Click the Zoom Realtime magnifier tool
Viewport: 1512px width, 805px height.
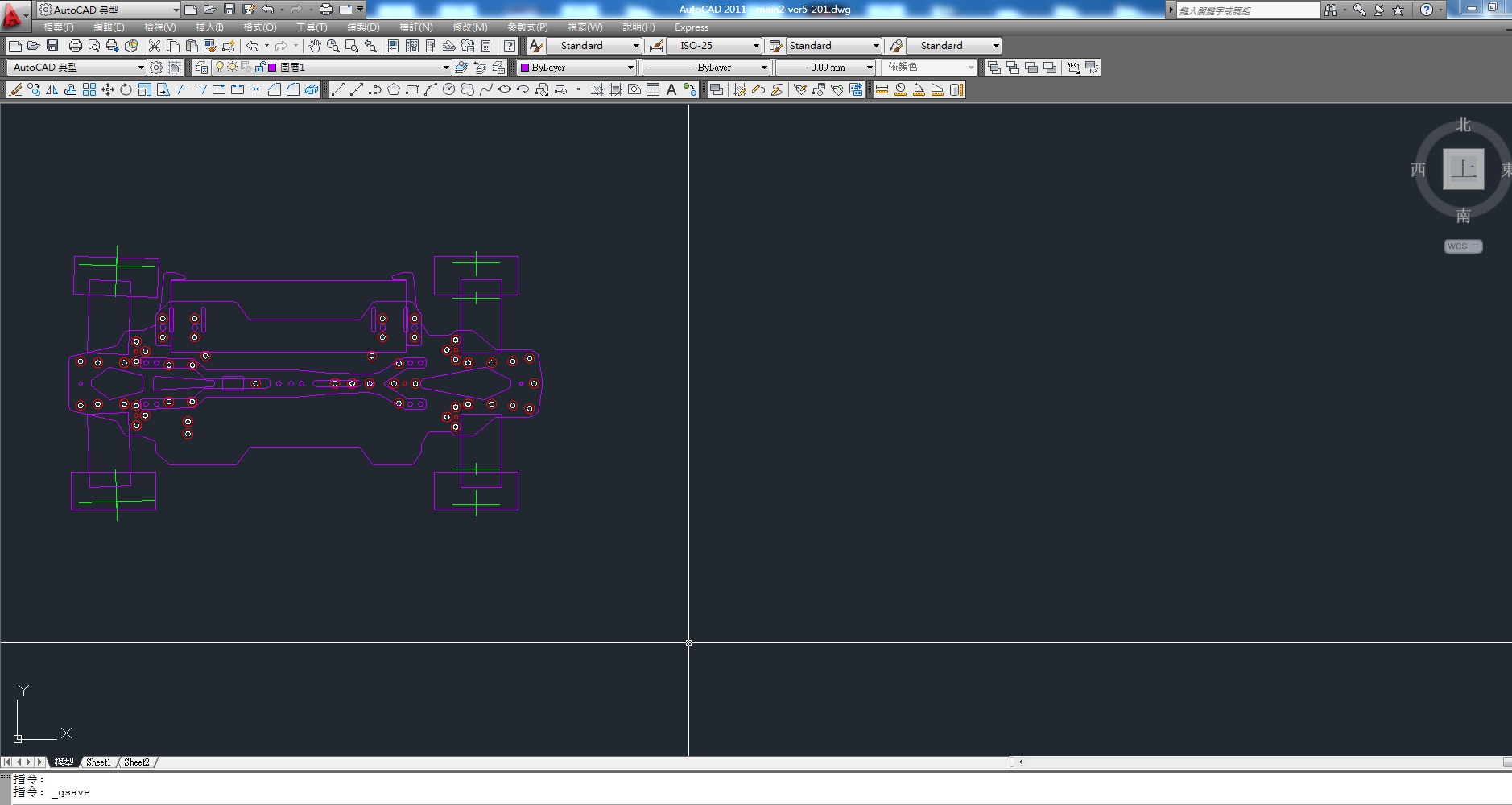[333, 46]
